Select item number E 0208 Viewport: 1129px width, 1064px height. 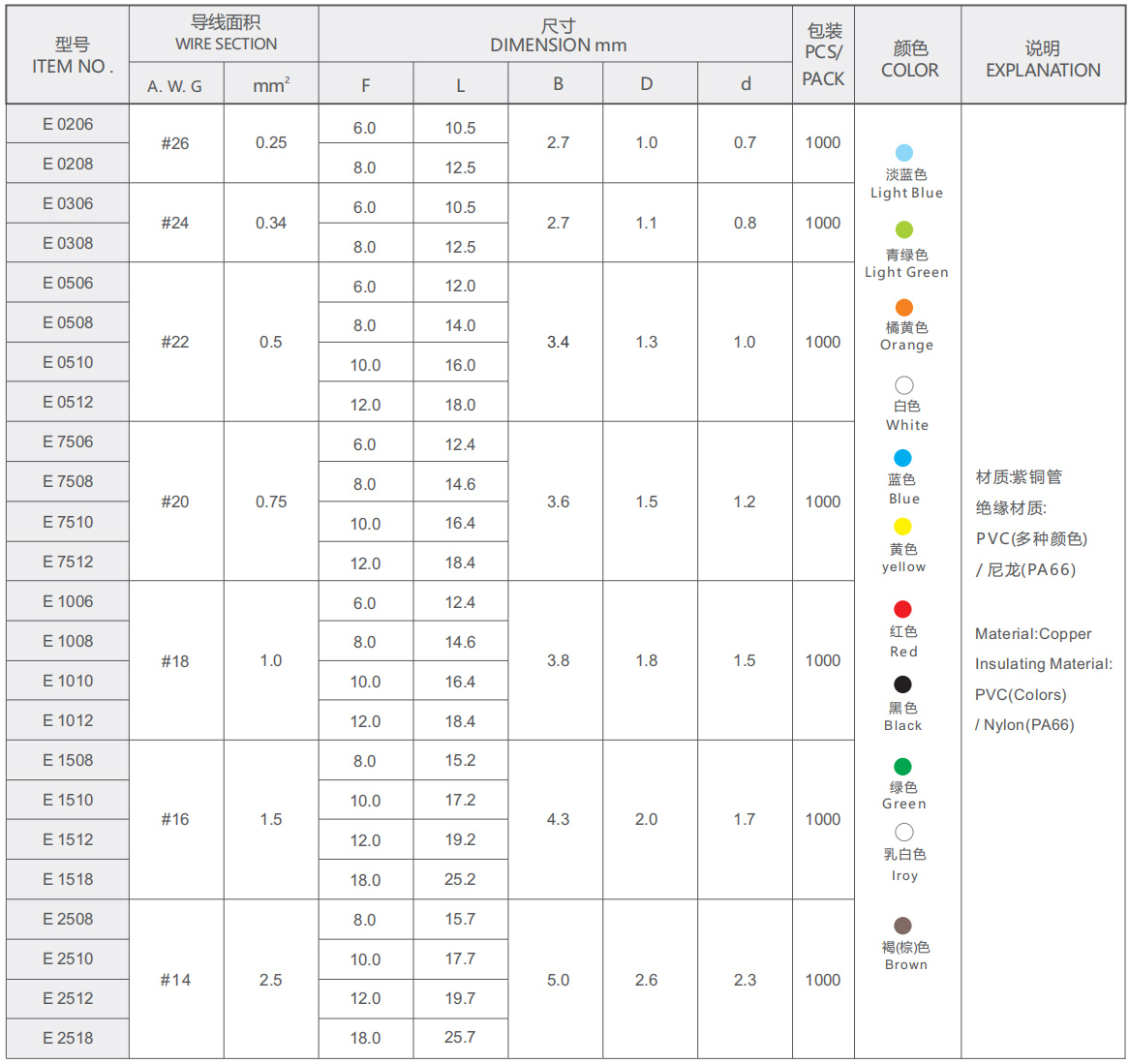(x=68, y=164)
